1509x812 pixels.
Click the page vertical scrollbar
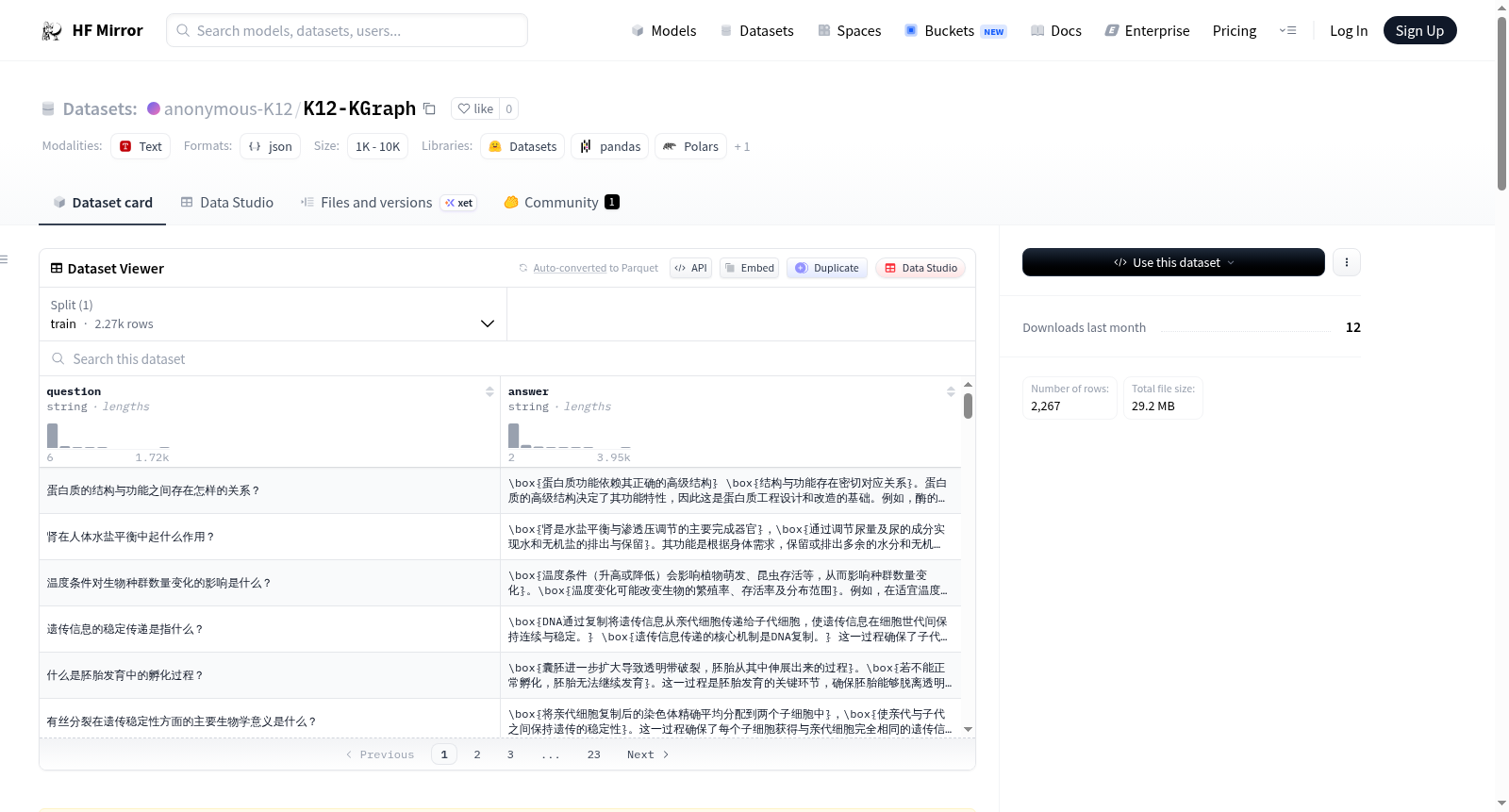tap(1501, 104)
